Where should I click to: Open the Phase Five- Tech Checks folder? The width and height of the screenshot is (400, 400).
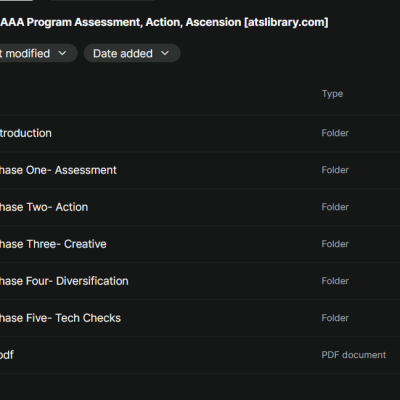coord(200,318)
